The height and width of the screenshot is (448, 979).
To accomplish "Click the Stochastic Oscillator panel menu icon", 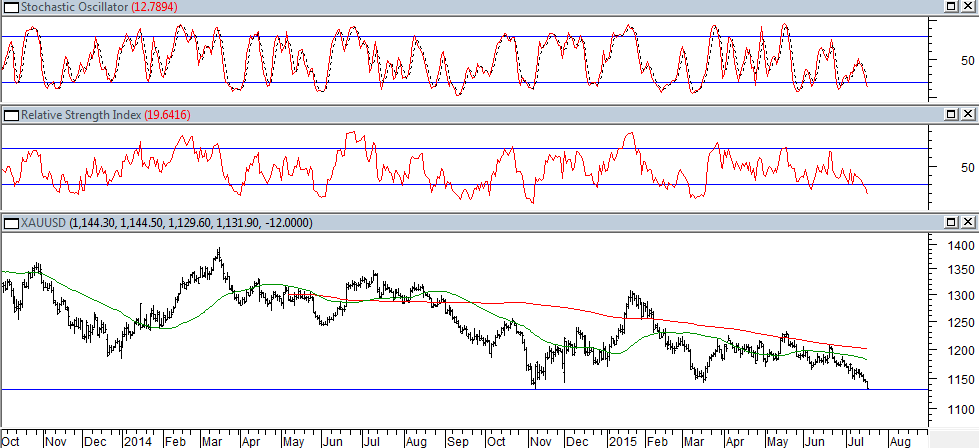I will tap(11, 8).
